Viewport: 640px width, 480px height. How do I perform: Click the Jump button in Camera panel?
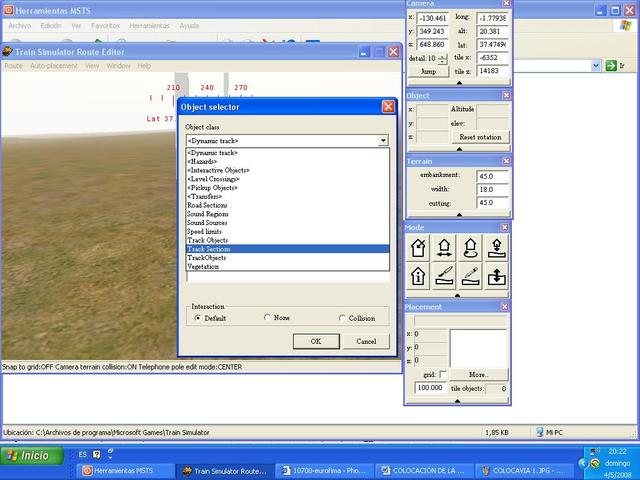point(428,72)
